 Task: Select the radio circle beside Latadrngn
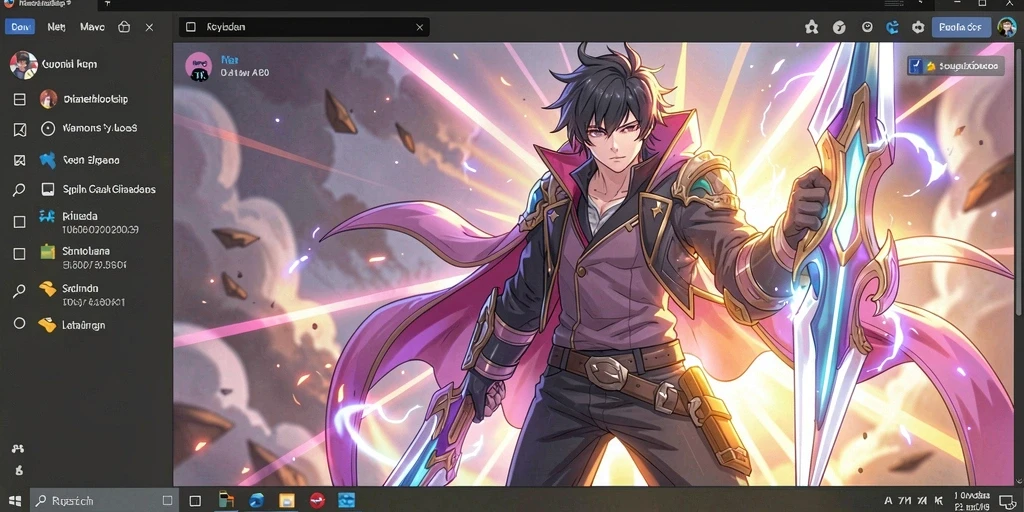coord(20,323)
